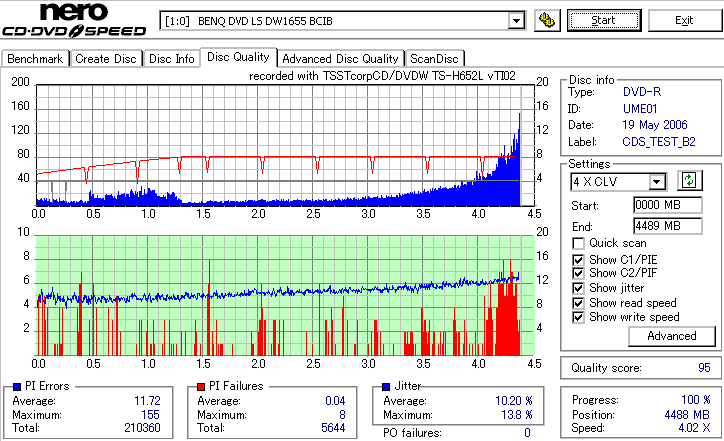Uncheck Show write speed
Image resolution: width=724 pixels, height=441 pixels.
pos(578,317)
